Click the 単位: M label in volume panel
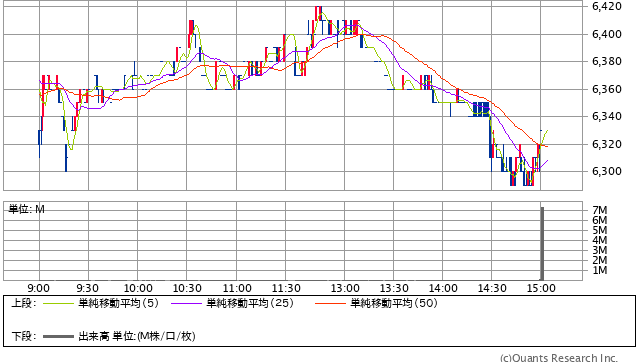 click(27, 209)
